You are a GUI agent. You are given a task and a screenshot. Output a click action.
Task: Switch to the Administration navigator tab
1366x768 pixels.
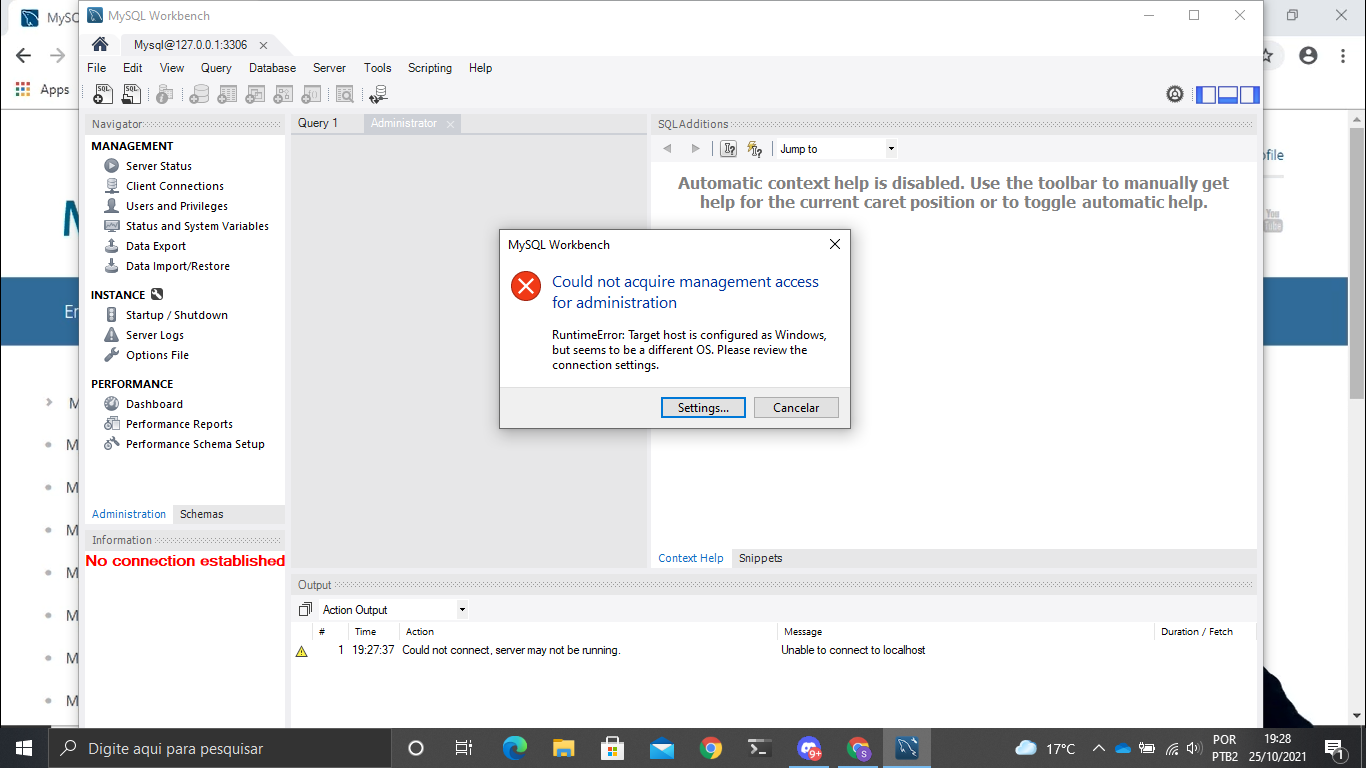129,514
